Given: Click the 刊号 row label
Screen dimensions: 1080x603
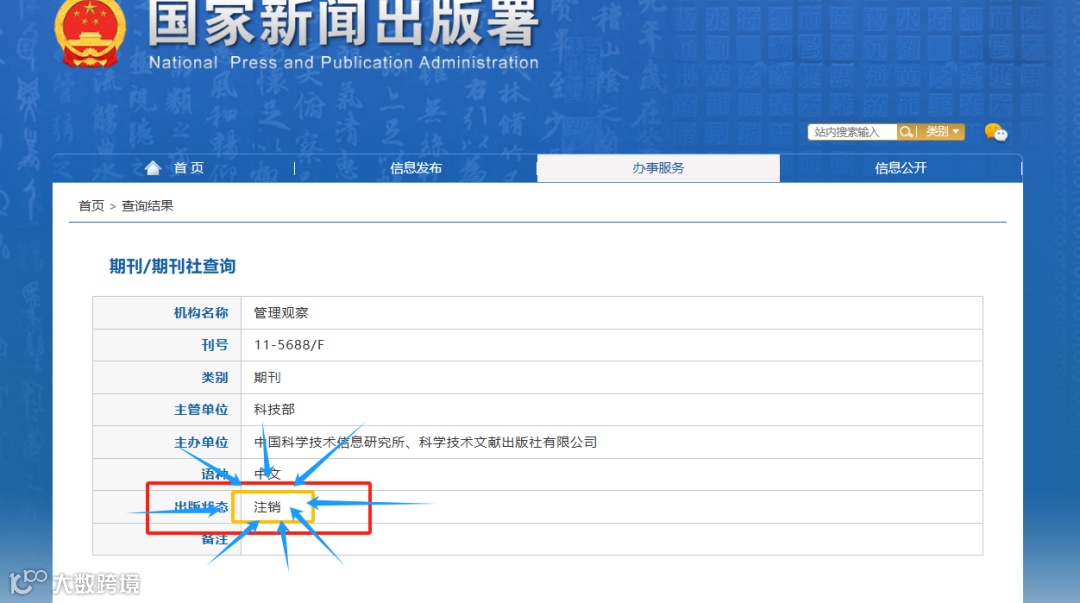Looking at the screenshot, I should (214, 345).
